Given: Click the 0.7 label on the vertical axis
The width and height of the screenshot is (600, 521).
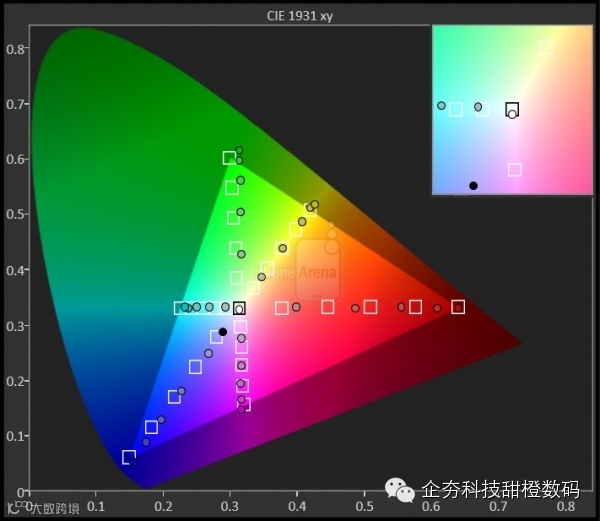Looking at the screenshot, I should [16, 104].
